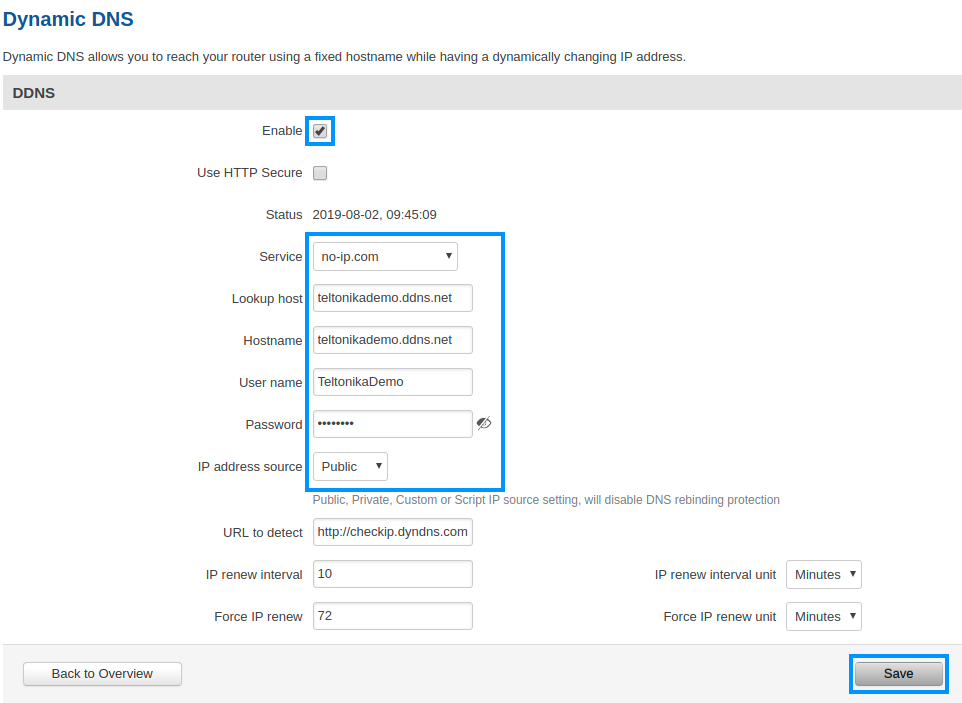Click the Dynamic DNS page heading

click(x=68, y=19)
